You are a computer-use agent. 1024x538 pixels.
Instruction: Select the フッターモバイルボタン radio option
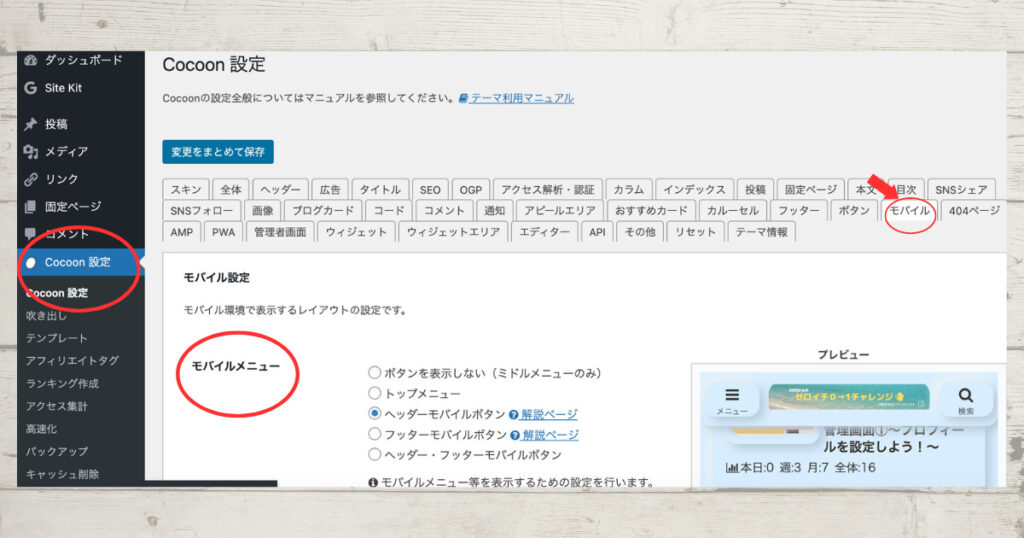374,434
